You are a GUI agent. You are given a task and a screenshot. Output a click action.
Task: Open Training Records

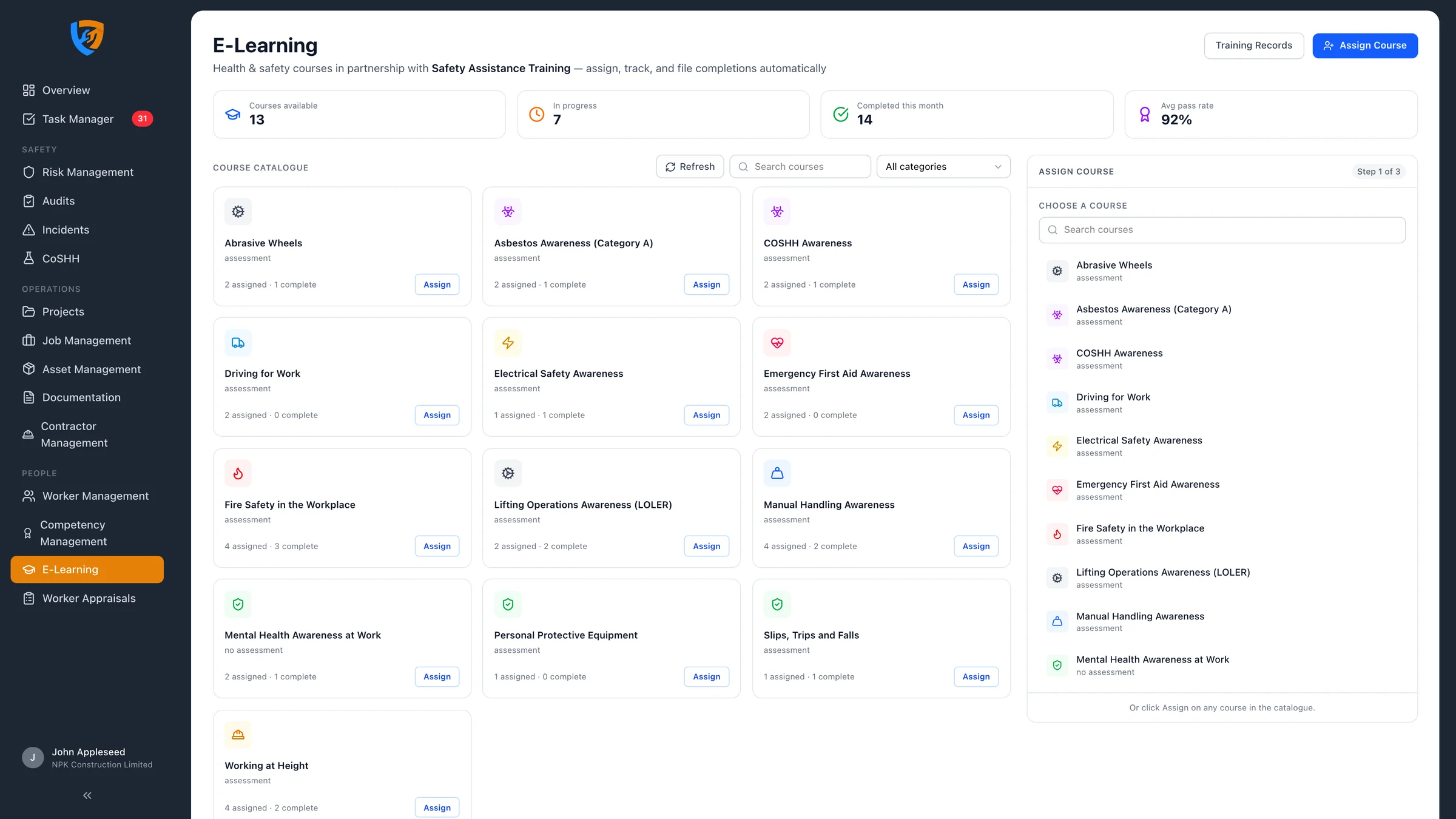[1254, 45]
